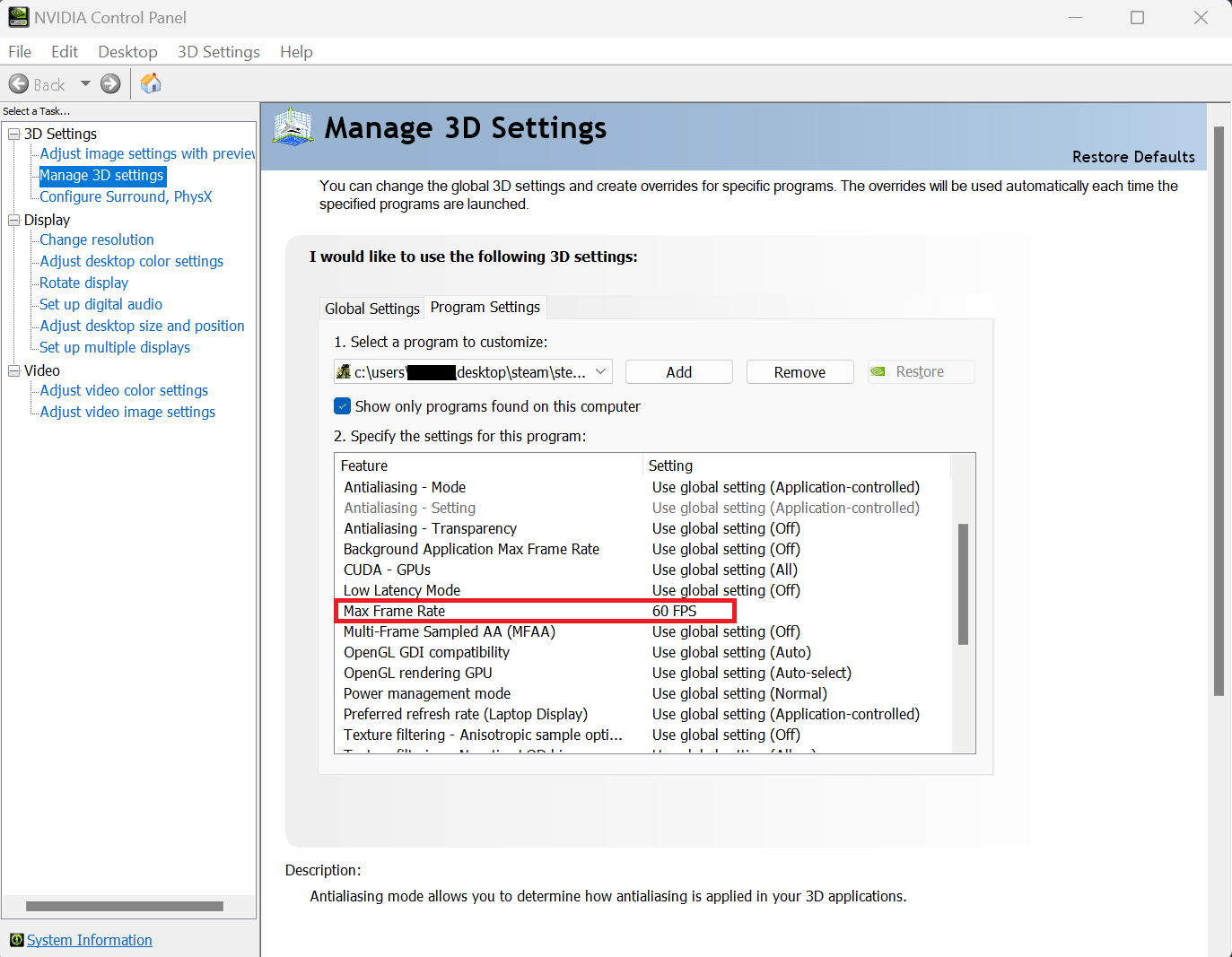The height and width of the screenshot is (957, 1232).
Task: Select Manage 3D settings tree item
Action: 102,176
